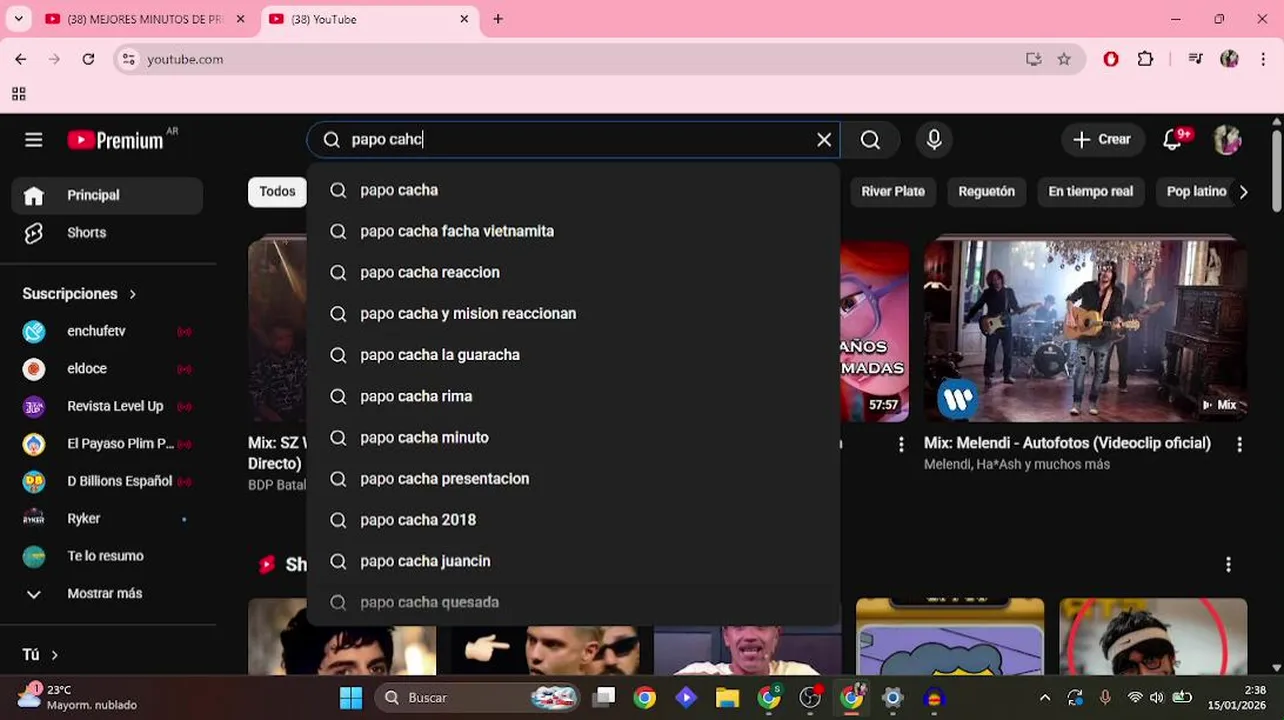
Task: Open the eldoce channel
Action: click(107, 368)
